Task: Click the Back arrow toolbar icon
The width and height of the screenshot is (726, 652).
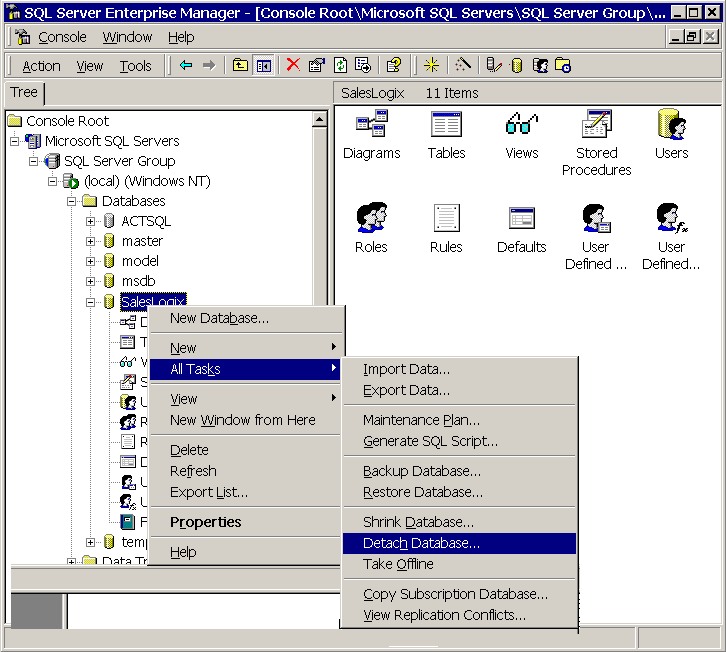Action: coord(186,65)
